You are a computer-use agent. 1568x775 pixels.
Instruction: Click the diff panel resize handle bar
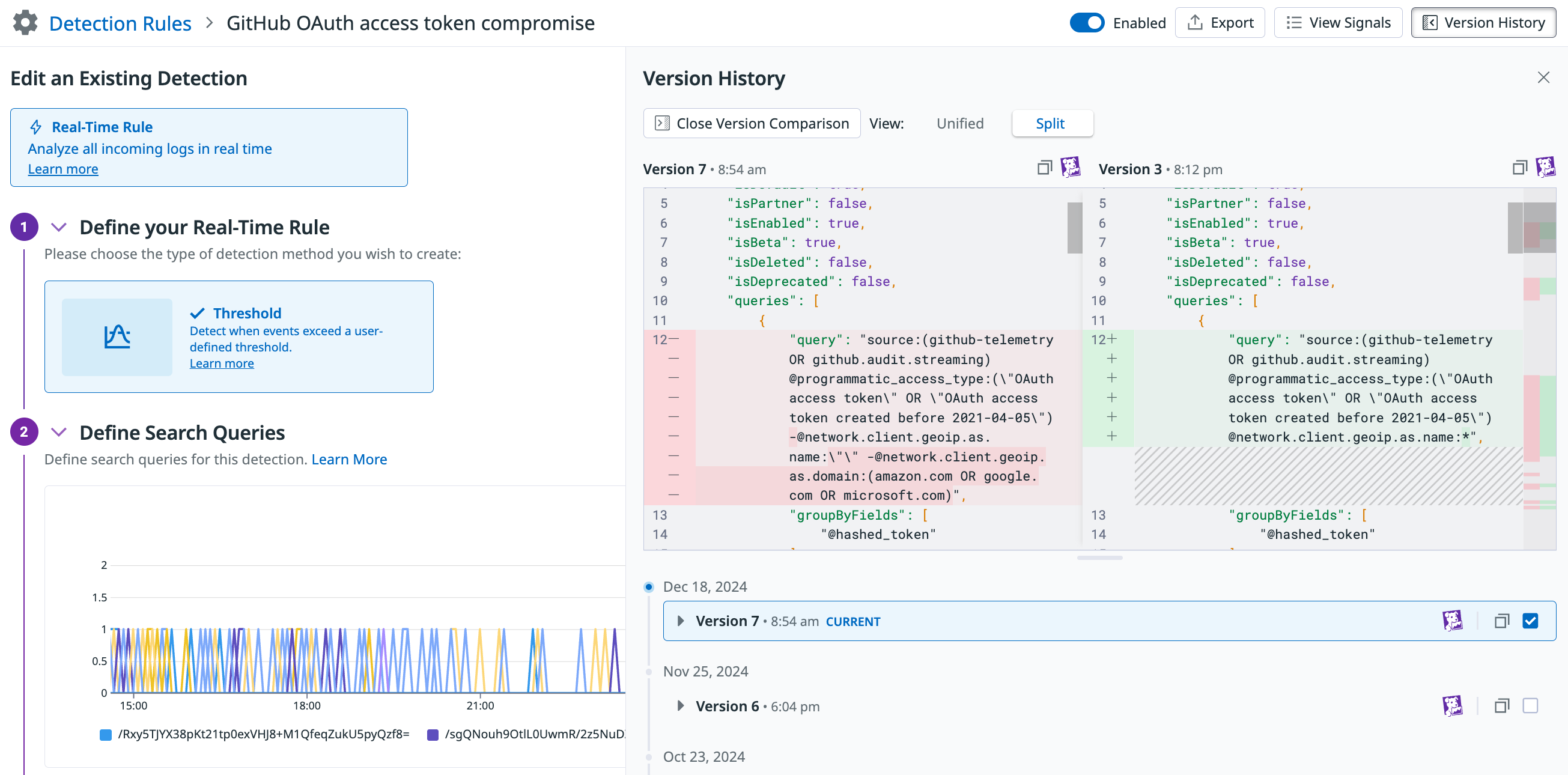[1099, 557]
